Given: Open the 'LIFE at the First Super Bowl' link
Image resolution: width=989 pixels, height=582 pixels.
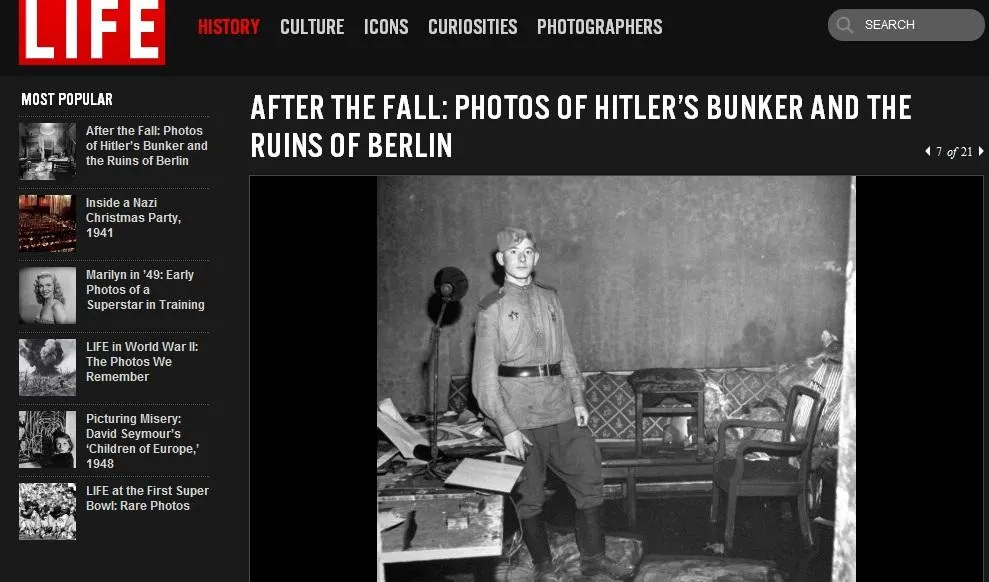Looking at the screenshot, I should click(x=147, y=498).
